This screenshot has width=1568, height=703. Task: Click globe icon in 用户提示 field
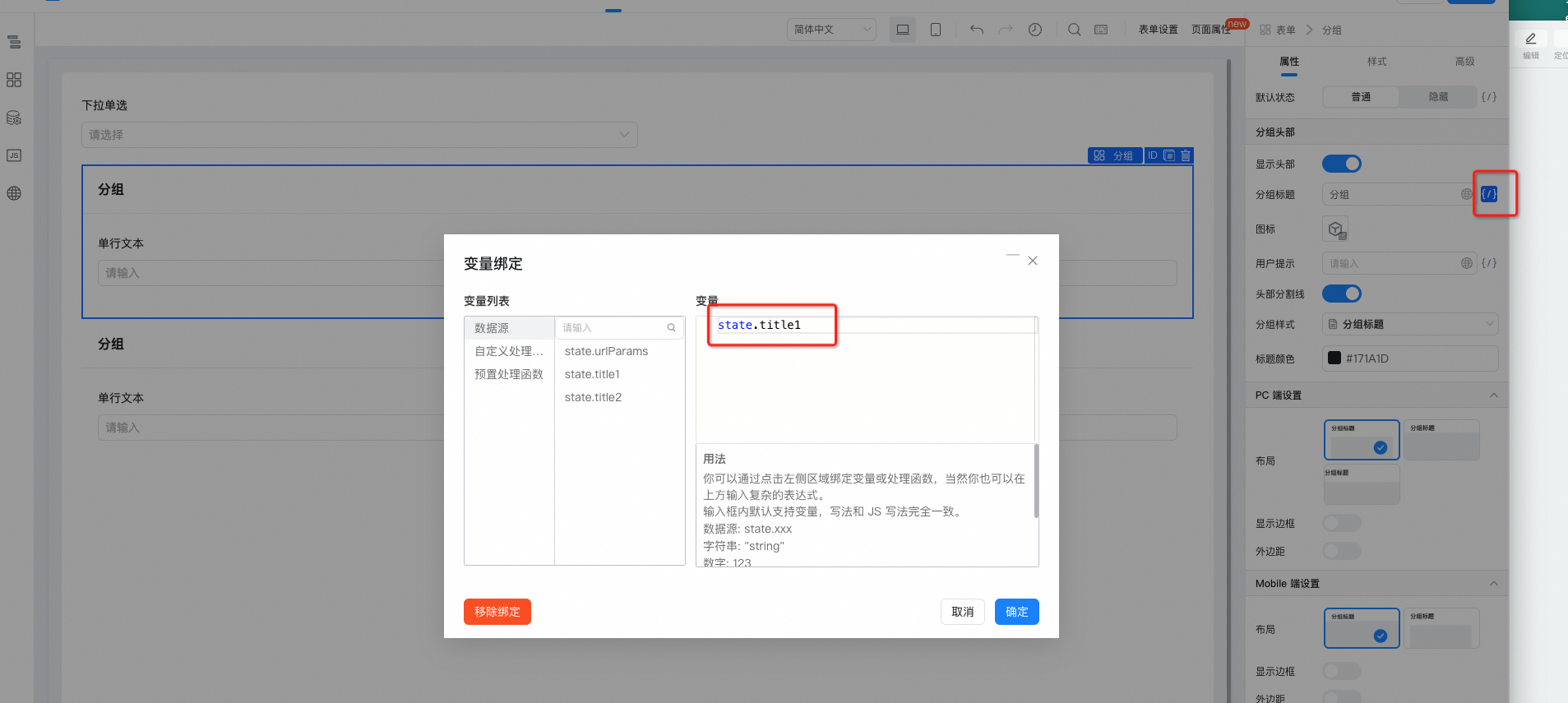1467,263
